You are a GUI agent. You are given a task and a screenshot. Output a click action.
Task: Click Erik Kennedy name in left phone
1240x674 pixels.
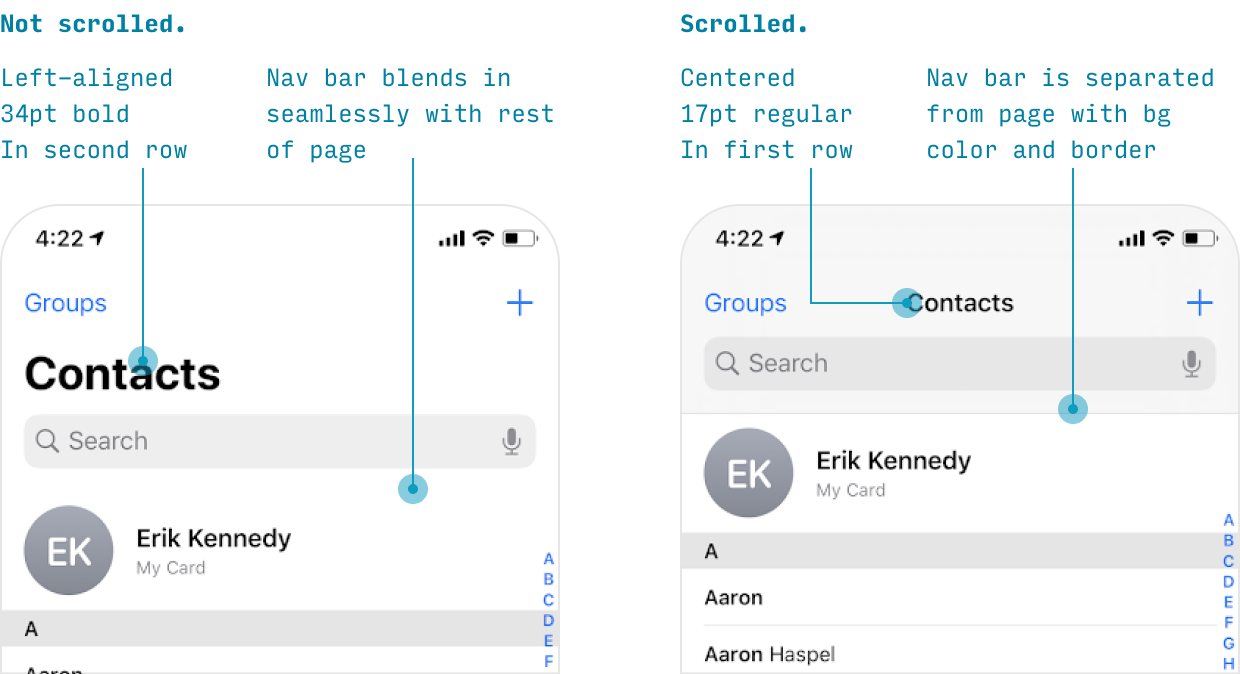pos(214,538)
